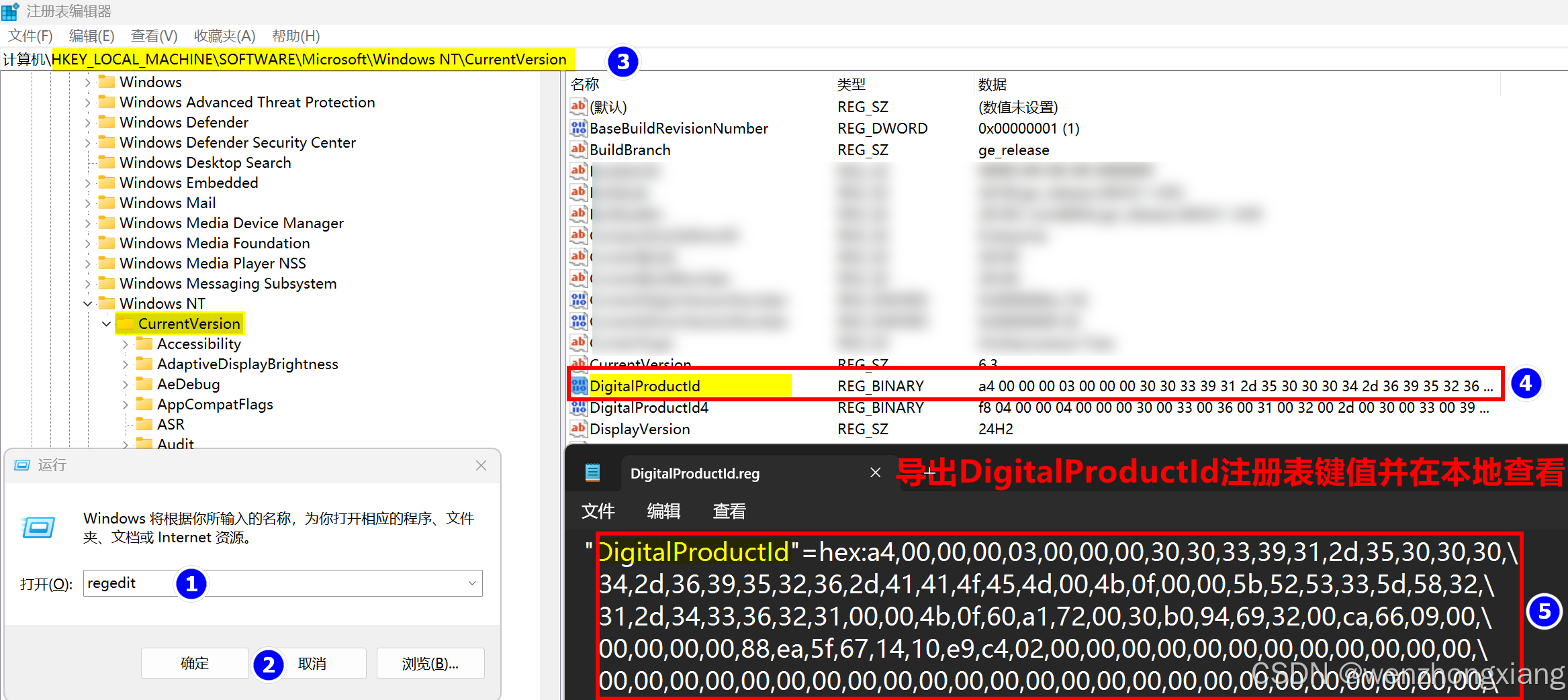The height and width of the screenshot is (700, 1568).
Task: Open the Run dialog command dropdown arrow
Action: (472, 583)
